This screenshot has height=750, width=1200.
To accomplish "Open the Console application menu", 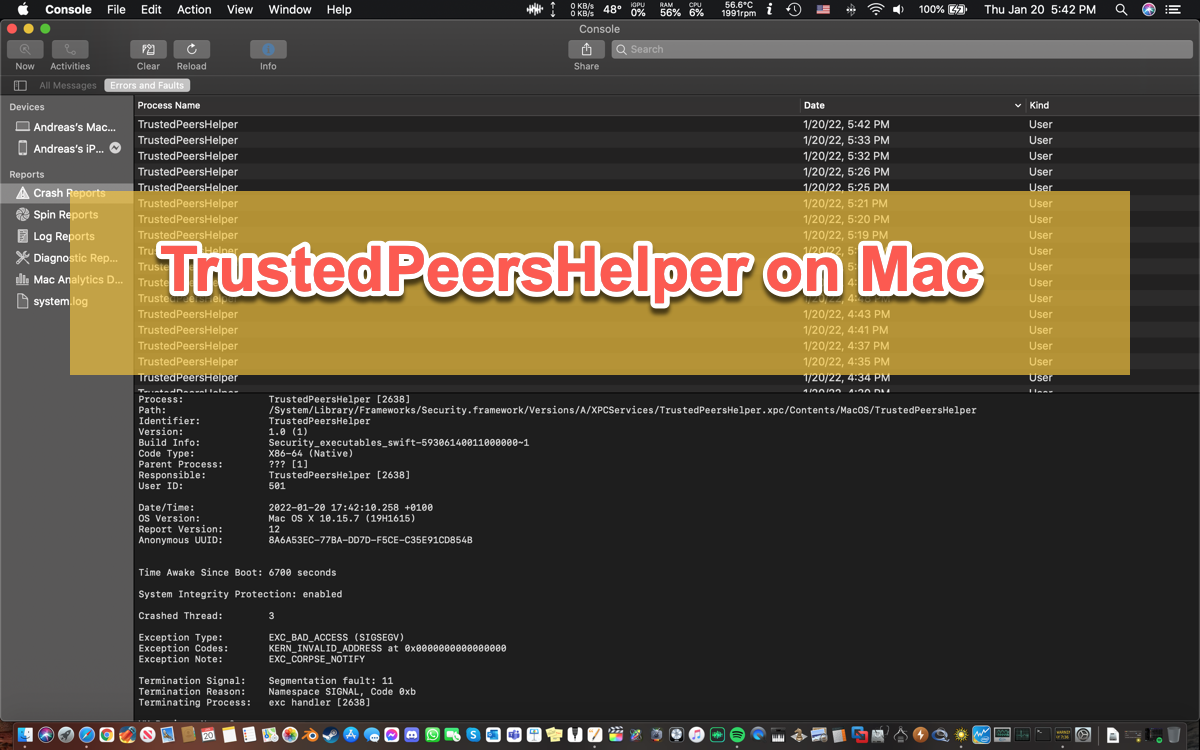I will (x=68, y=9).
